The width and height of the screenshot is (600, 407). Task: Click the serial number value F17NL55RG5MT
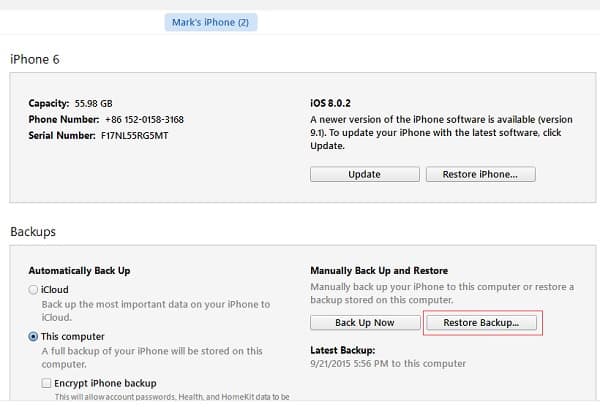point(135,136)
